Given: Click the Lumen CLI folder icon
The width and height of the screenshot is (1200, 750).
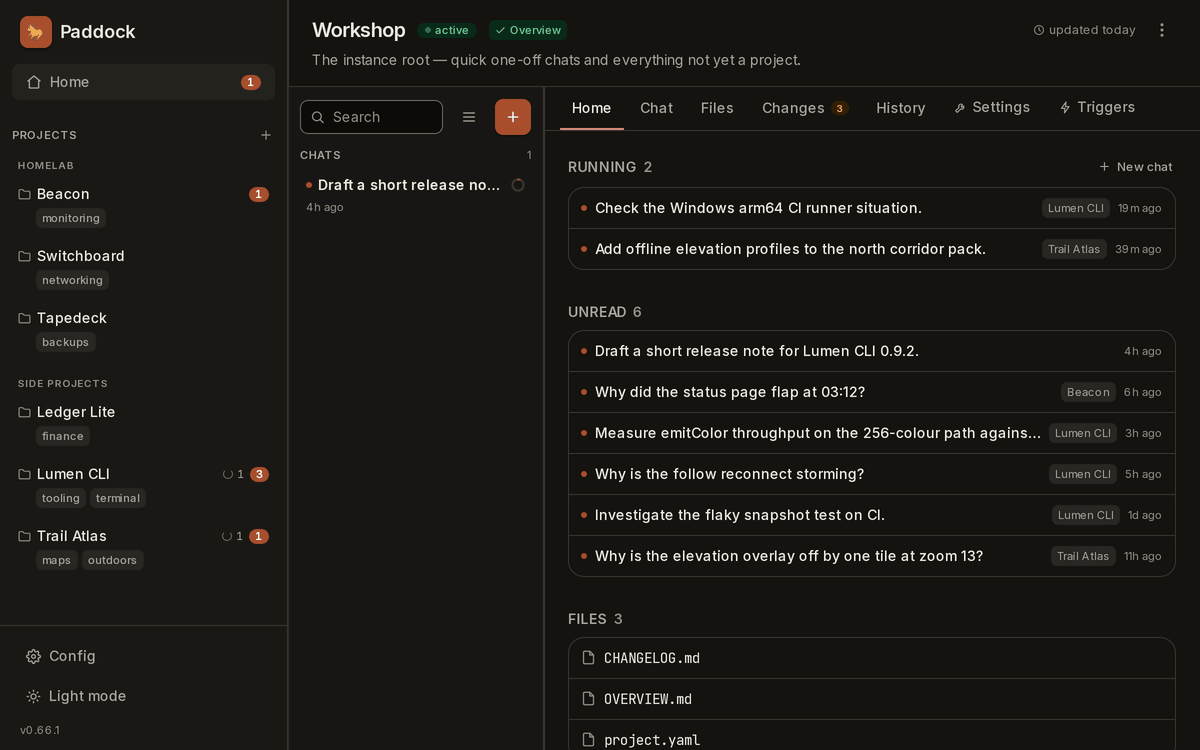Looking at the screenshot, I should 25,474.
